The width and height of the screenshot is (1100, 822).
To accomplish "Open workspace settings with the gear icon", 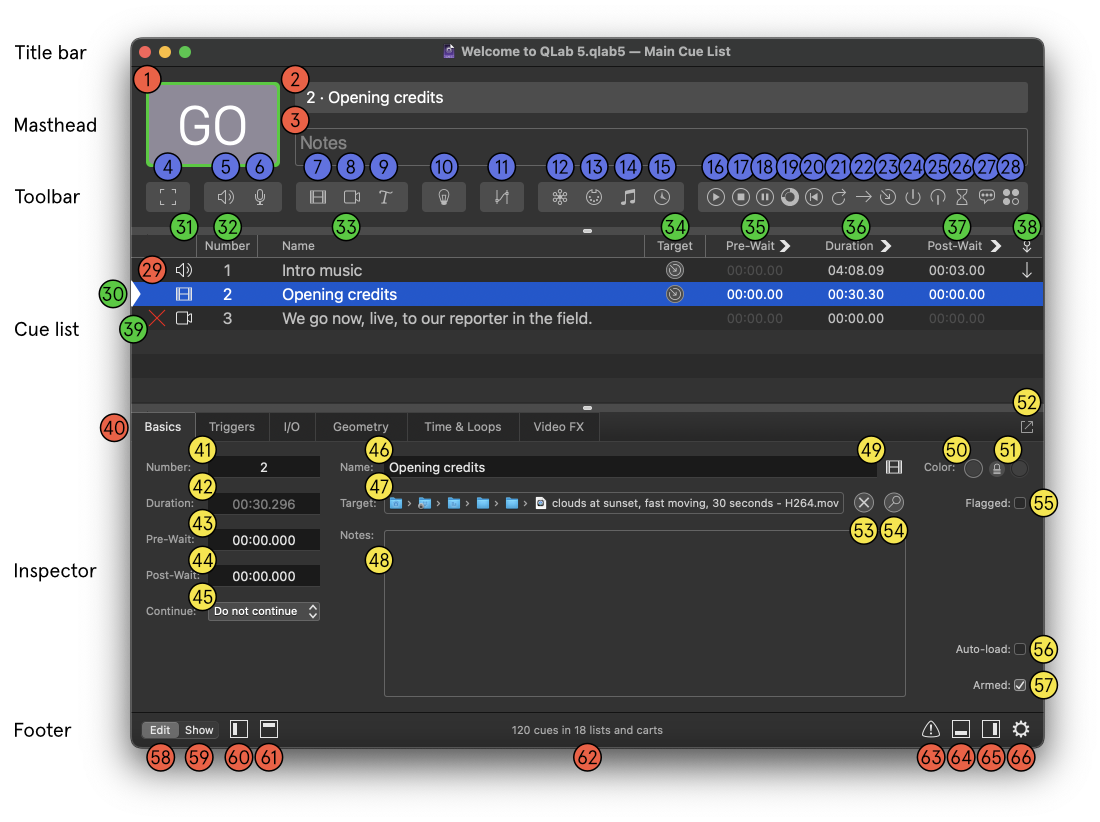I will point(1021,729).
